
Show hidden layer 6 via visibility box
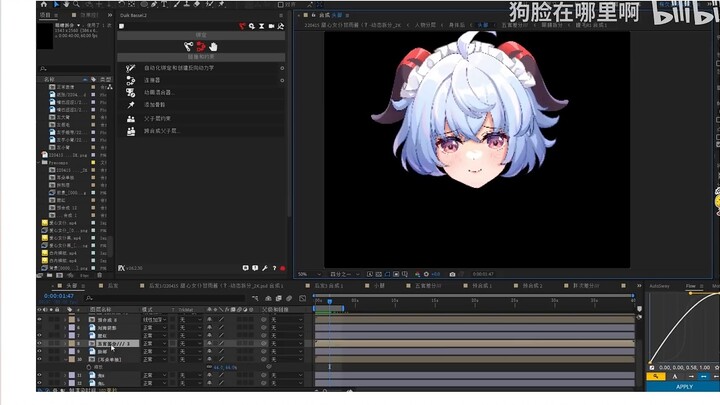39,327
